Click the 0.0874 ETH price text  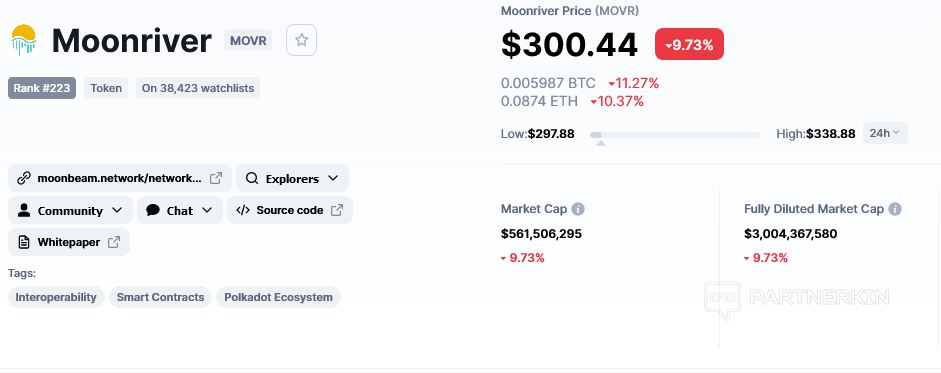540,101
